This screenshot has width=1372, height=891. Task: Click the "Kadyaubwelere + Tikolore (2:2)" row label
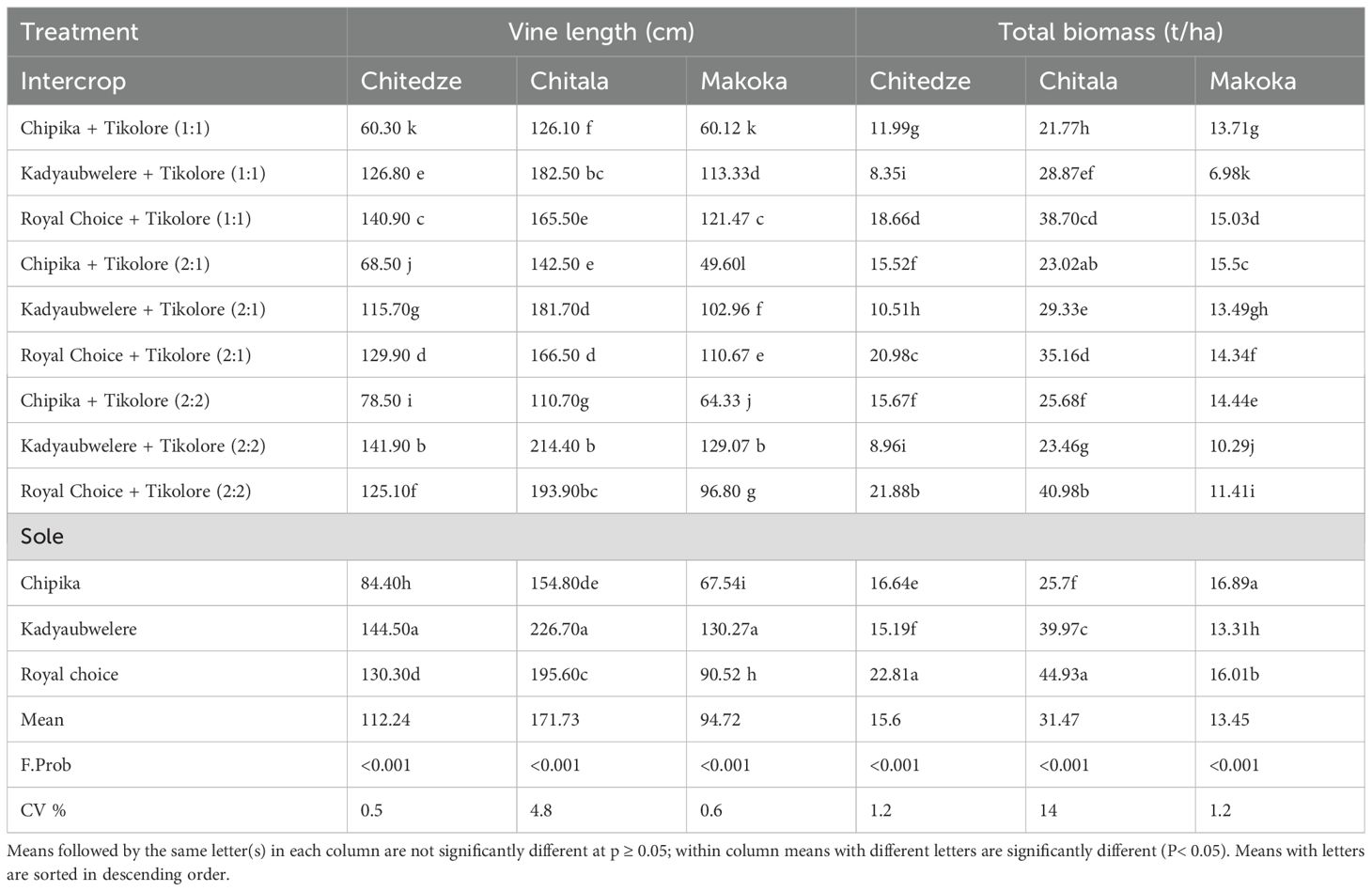pos(143,445)
